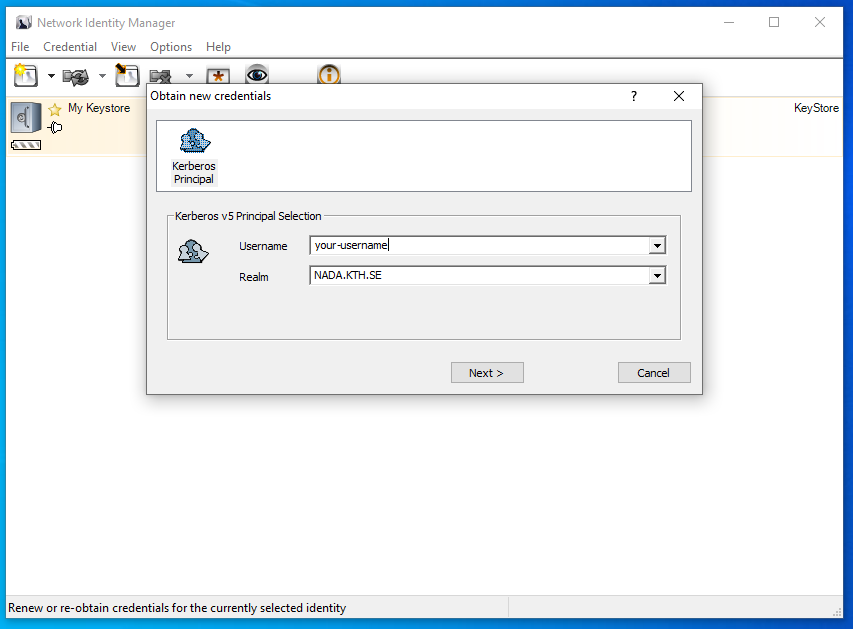Screen dimensions: 853x629
Task: Open the Credential menu
Action: [x=70, y=47]
